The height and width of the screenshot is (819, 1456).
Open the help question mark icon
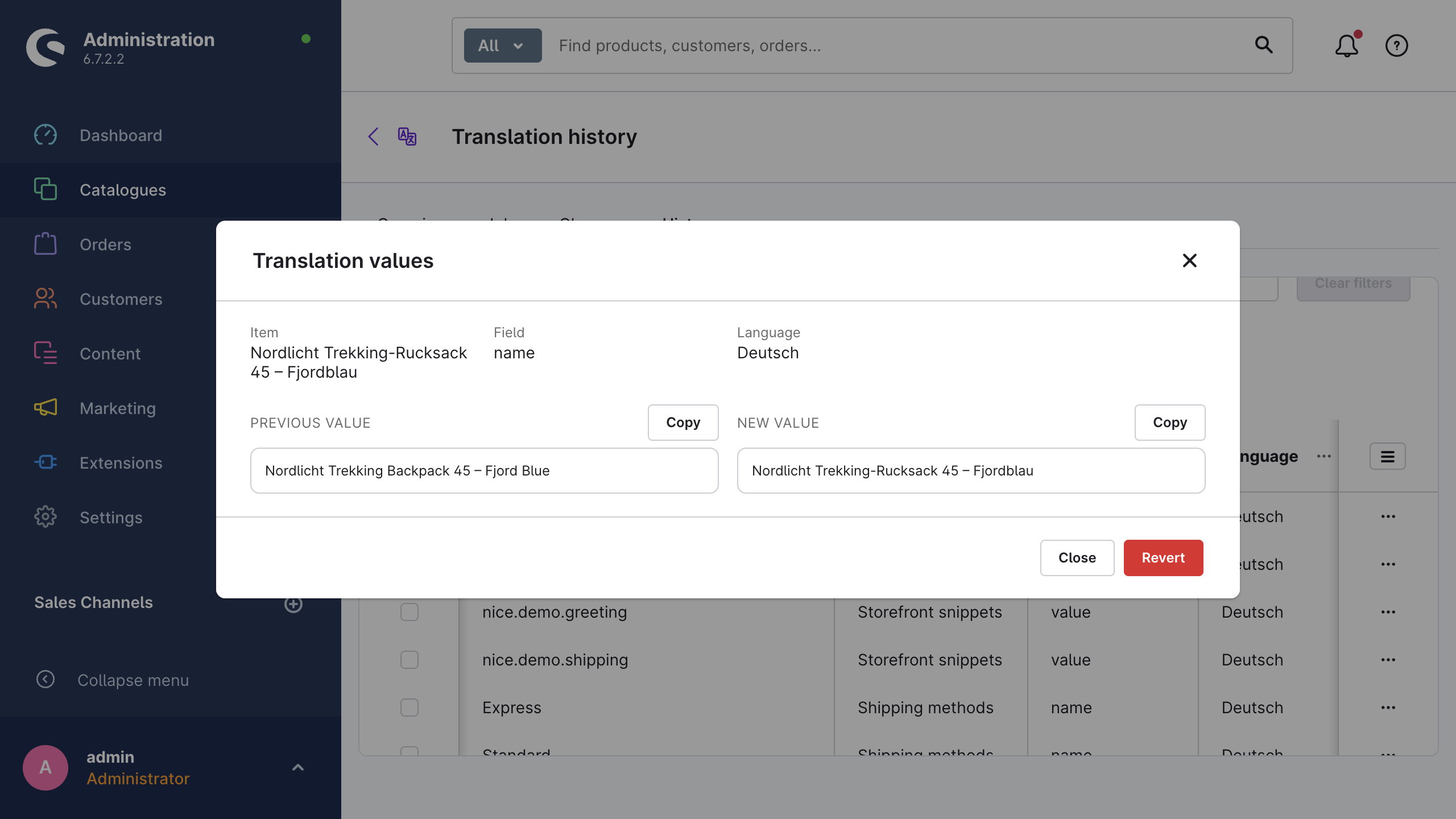coord(1397,45)
